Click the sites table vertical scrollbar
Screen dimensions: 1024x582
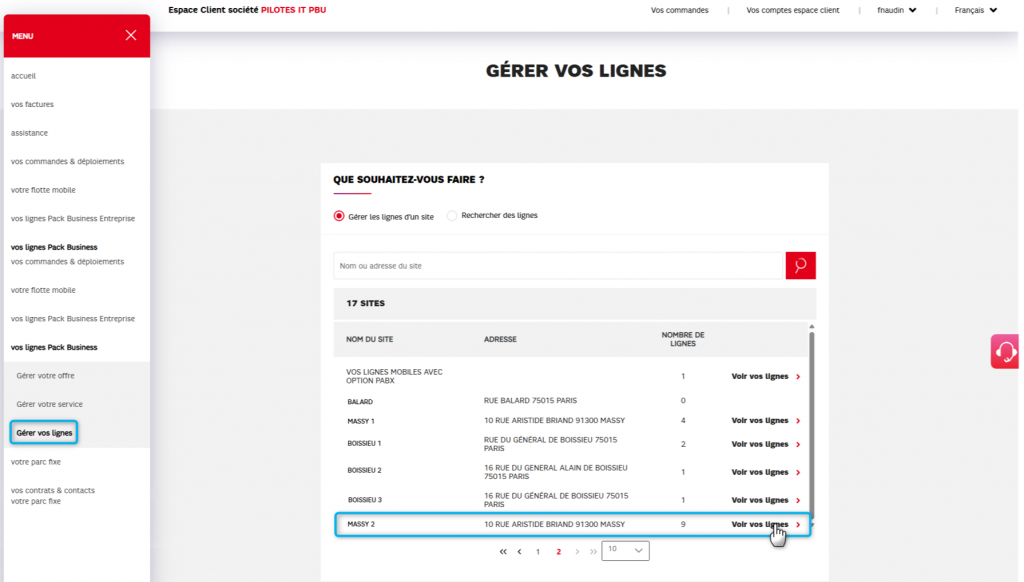pos(811,420)
